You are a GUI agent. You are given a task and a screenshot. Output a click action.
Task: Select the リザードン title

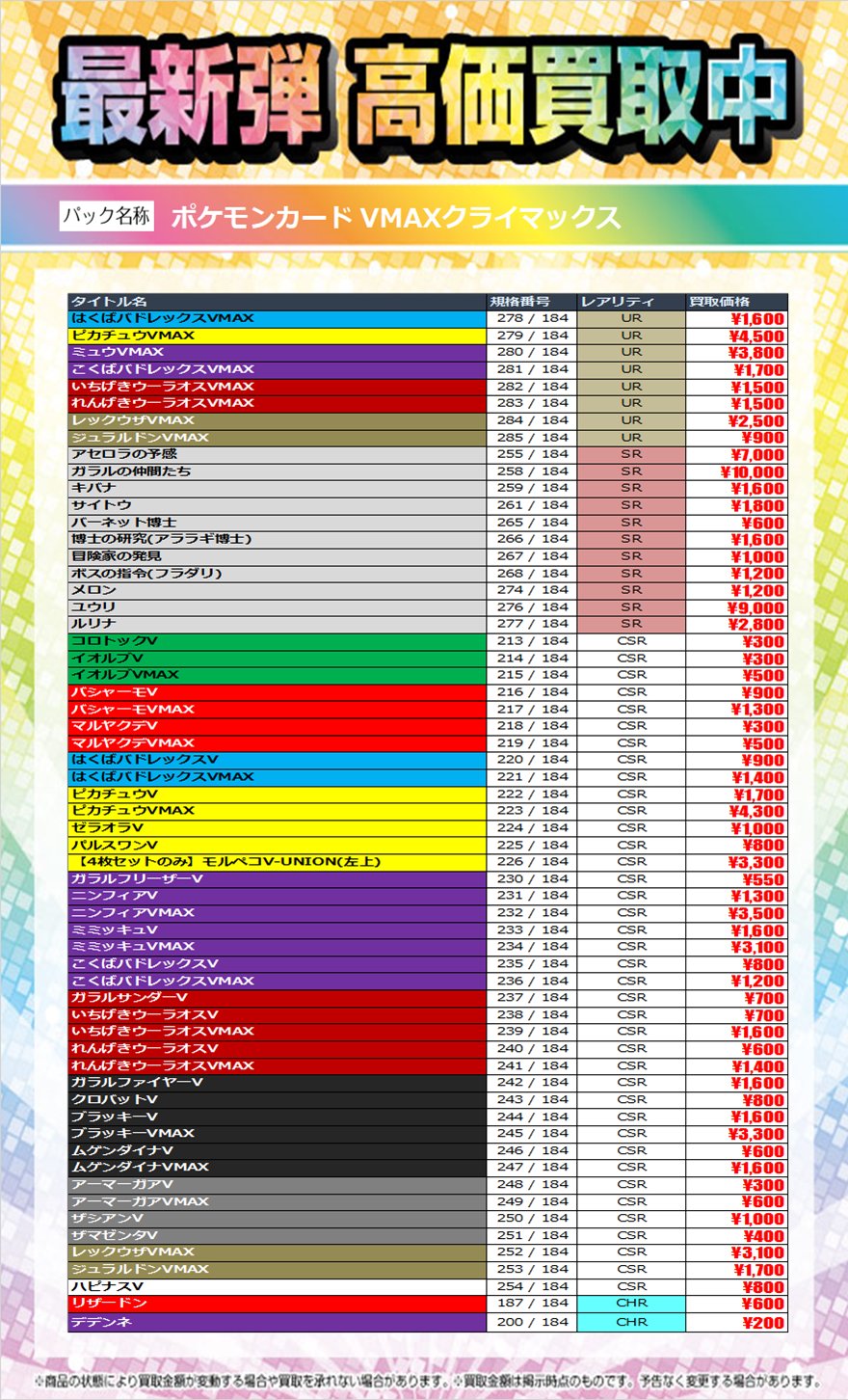pos(278,1304)
